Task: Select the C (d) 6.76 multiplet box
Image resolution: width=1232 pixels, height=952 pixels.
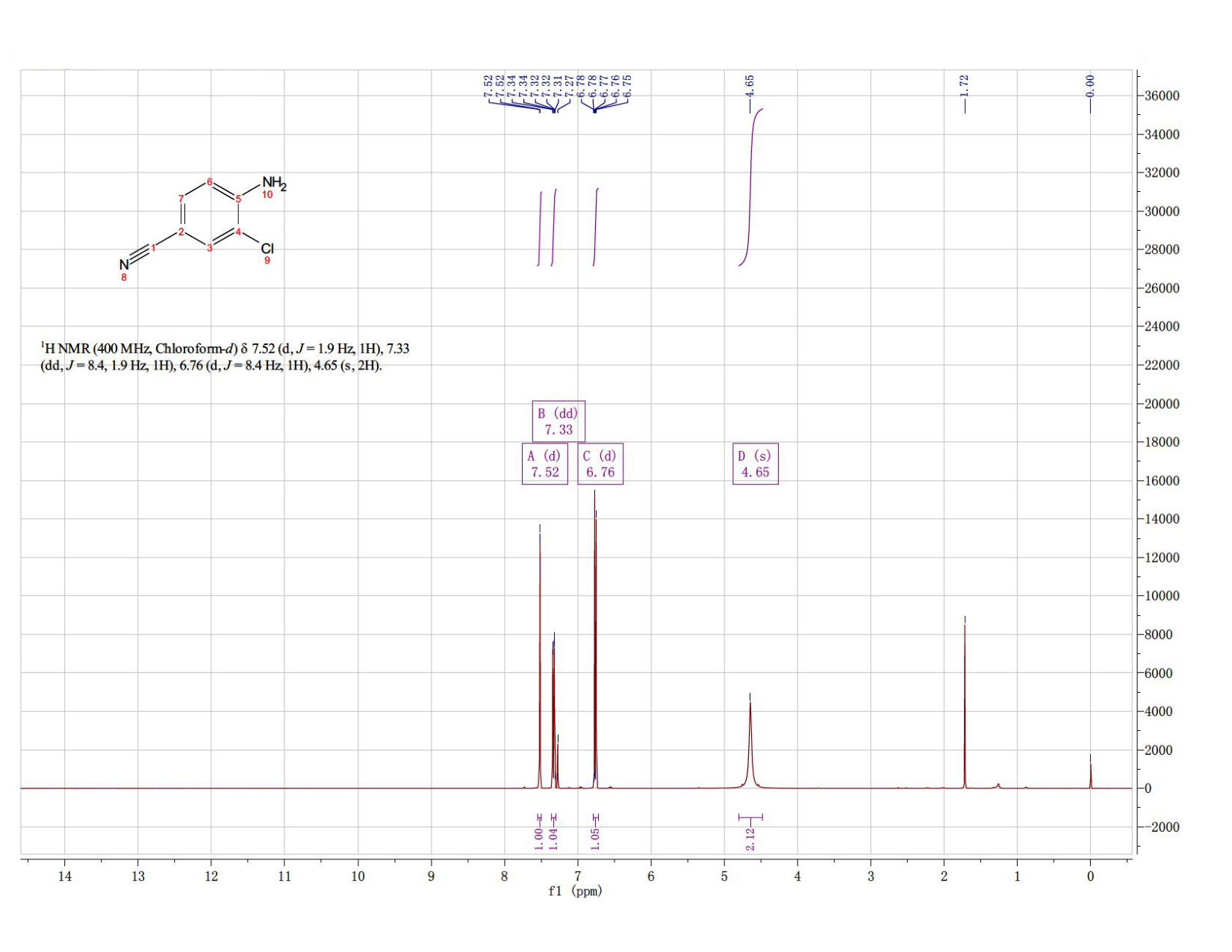Action: [600, 464]
